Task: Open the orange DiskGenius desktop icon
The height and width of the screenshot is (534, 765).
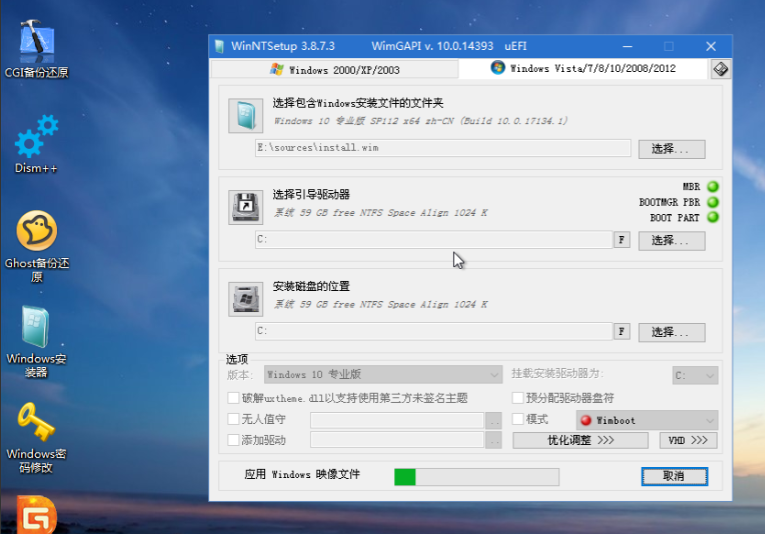Action: [x=37, y=514]
